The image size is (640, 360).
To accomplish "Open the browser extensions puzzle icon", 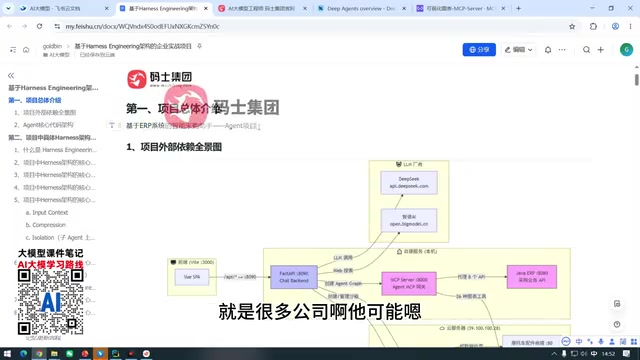I will (593, 26).
